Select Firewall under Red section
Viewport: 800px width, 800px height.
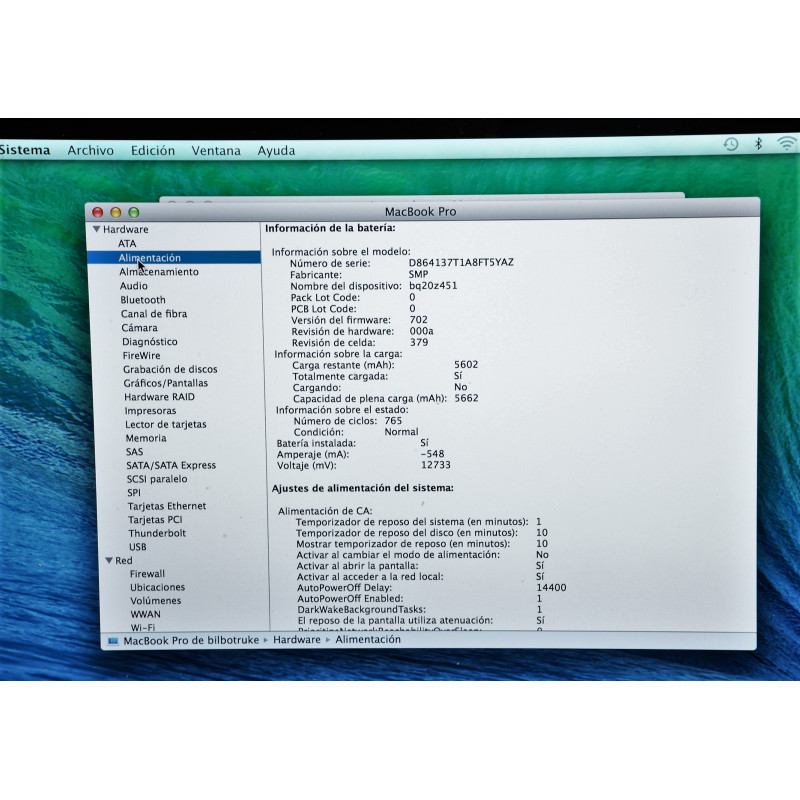[x=147, y=574]
